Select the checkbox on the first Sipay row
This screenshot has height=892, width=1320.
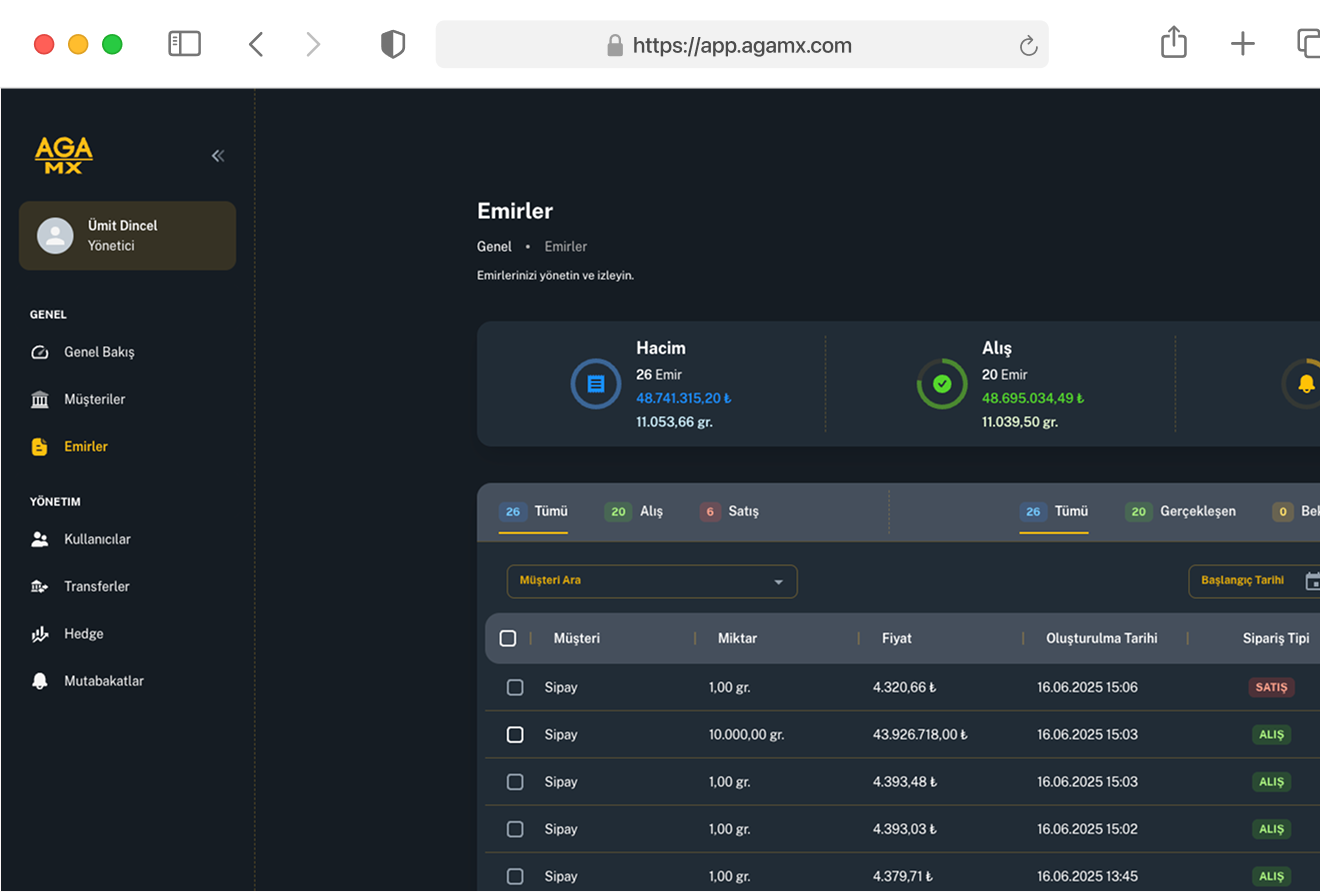(515, 687)
